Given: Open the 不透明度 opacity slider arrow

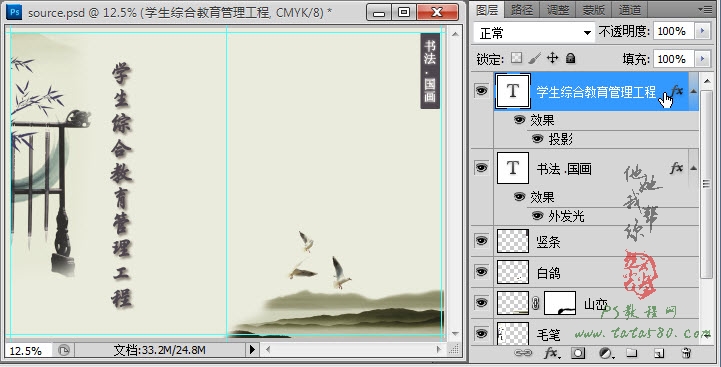Looking at the screenshot, I should point(702,31).
